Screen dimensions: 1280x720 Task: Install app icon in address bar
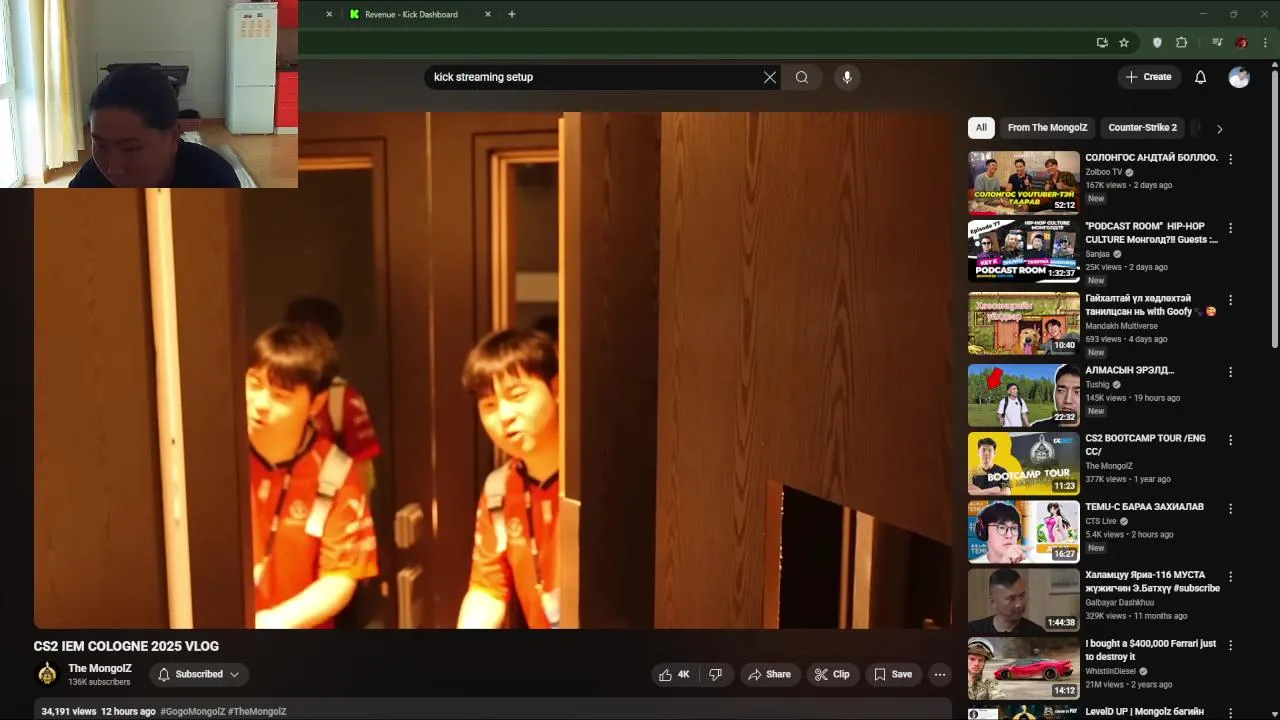pyautogui.click(x=1102, y=43)
